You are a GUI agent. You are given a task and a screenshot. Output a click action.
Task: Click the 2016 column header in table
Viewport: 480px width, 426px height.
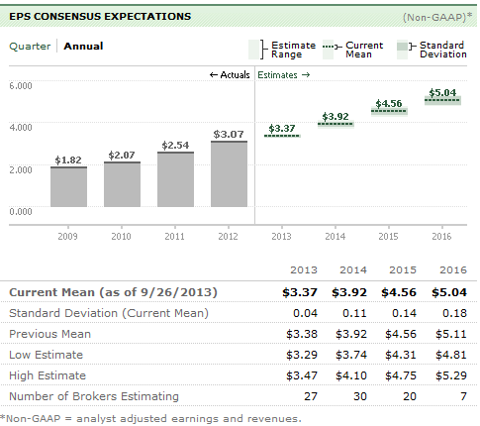(453, 270)
